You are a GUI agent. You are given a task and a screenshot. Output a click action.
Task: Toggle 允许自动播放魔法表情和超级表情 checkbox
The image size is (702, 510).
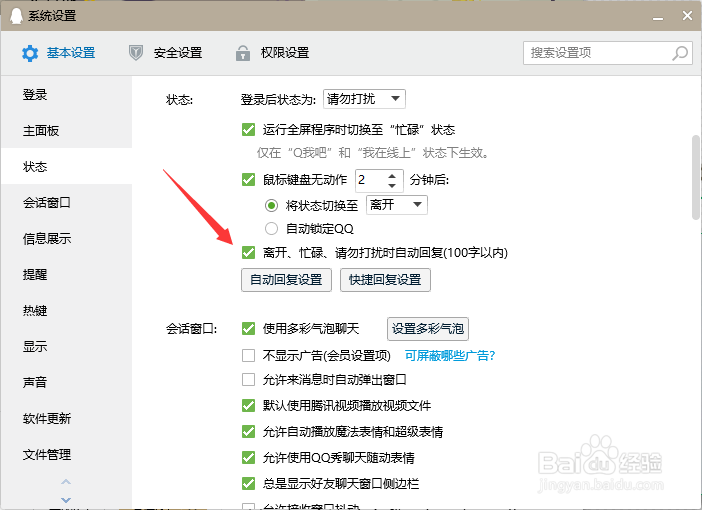(x=248, y=431)
